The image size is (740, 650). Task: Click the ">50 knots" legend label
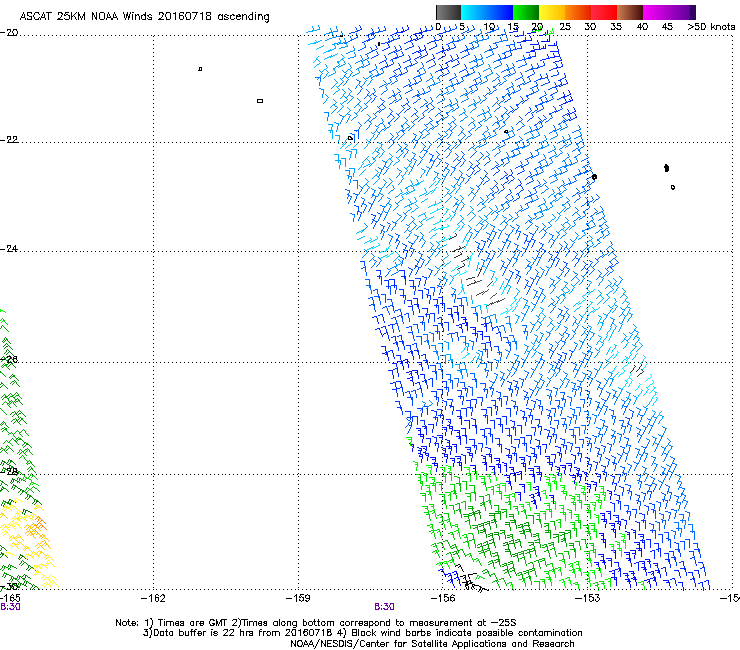(x=711, y=27)
